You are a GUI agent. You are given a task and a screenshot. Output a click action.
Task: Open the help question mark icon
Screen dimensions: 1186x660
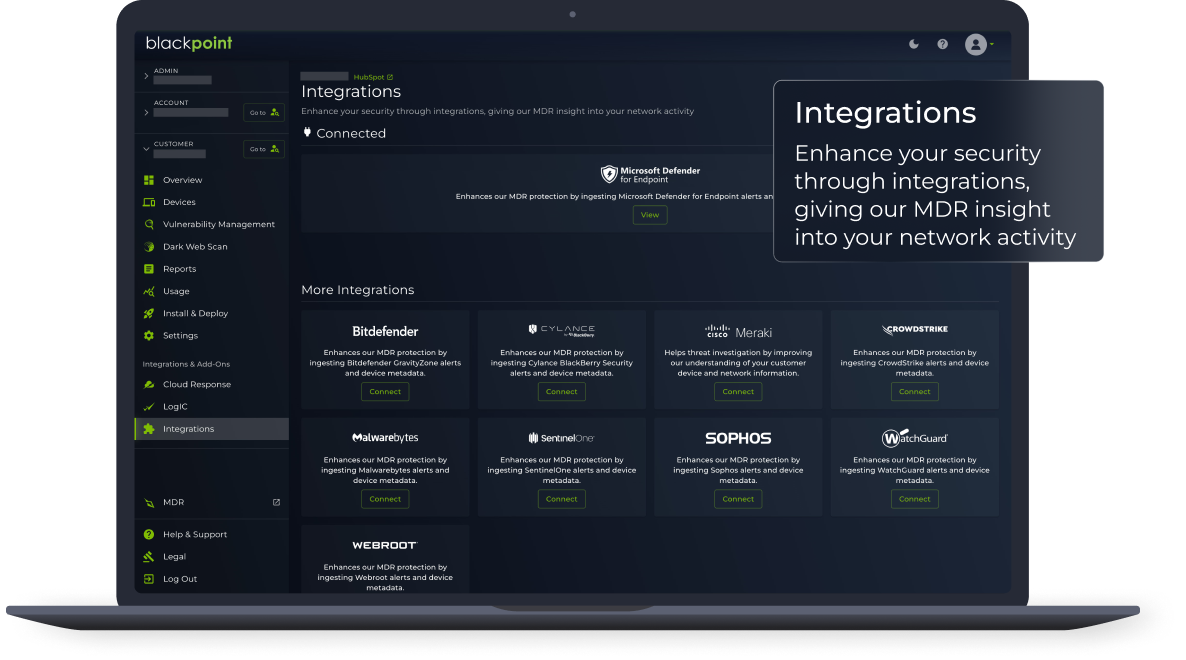[942, 44]
